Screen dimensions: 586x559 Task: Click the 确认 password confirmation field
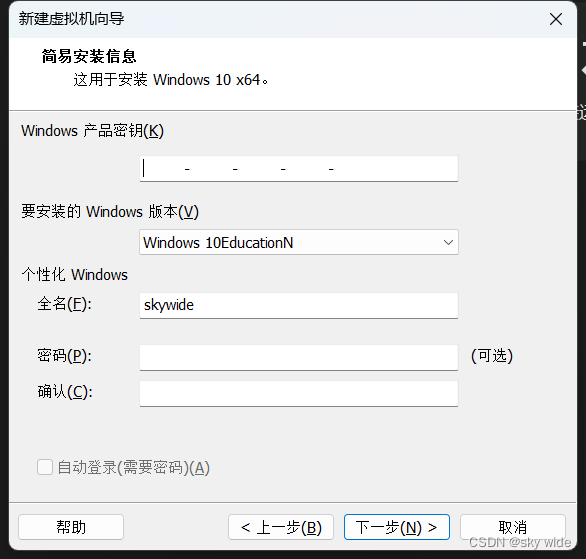[299, 393]
